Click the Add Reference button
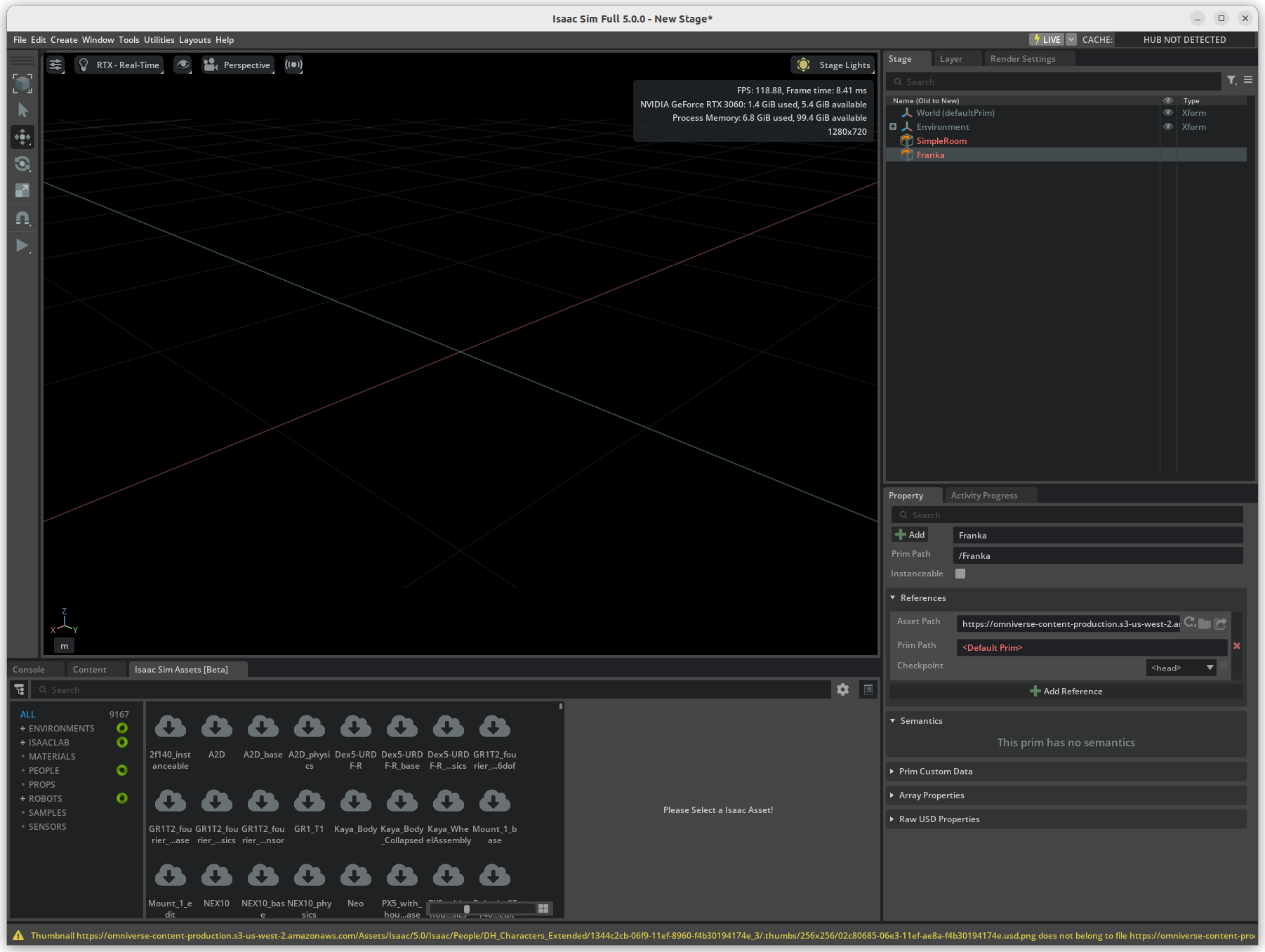This screenshot has width=1265, height=952. [x=1066, y=692]
